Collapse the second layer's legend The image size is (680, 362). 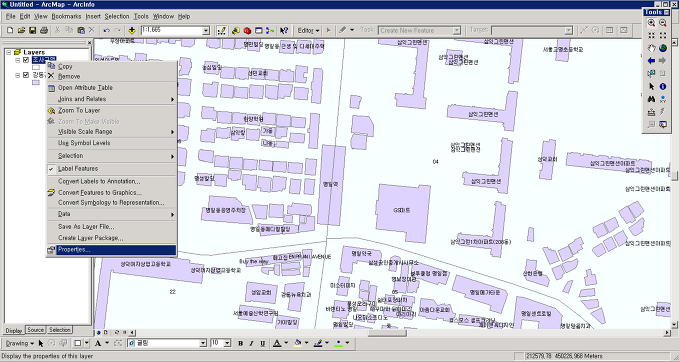pos(17,75)
